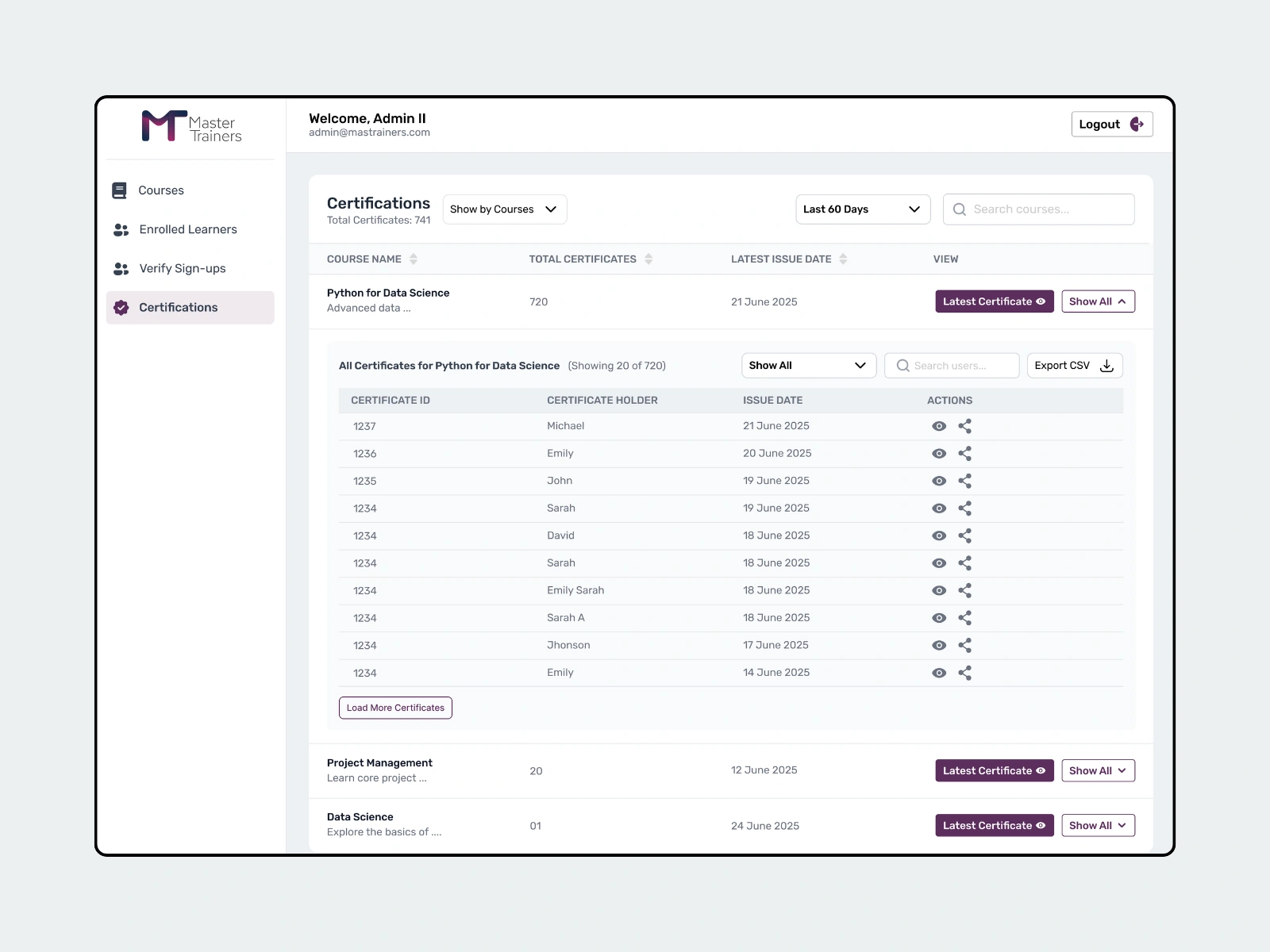This screenshot has height=952, width=1270.
Task: Click the Export CSV download icon
Action: click(1106, 366)
